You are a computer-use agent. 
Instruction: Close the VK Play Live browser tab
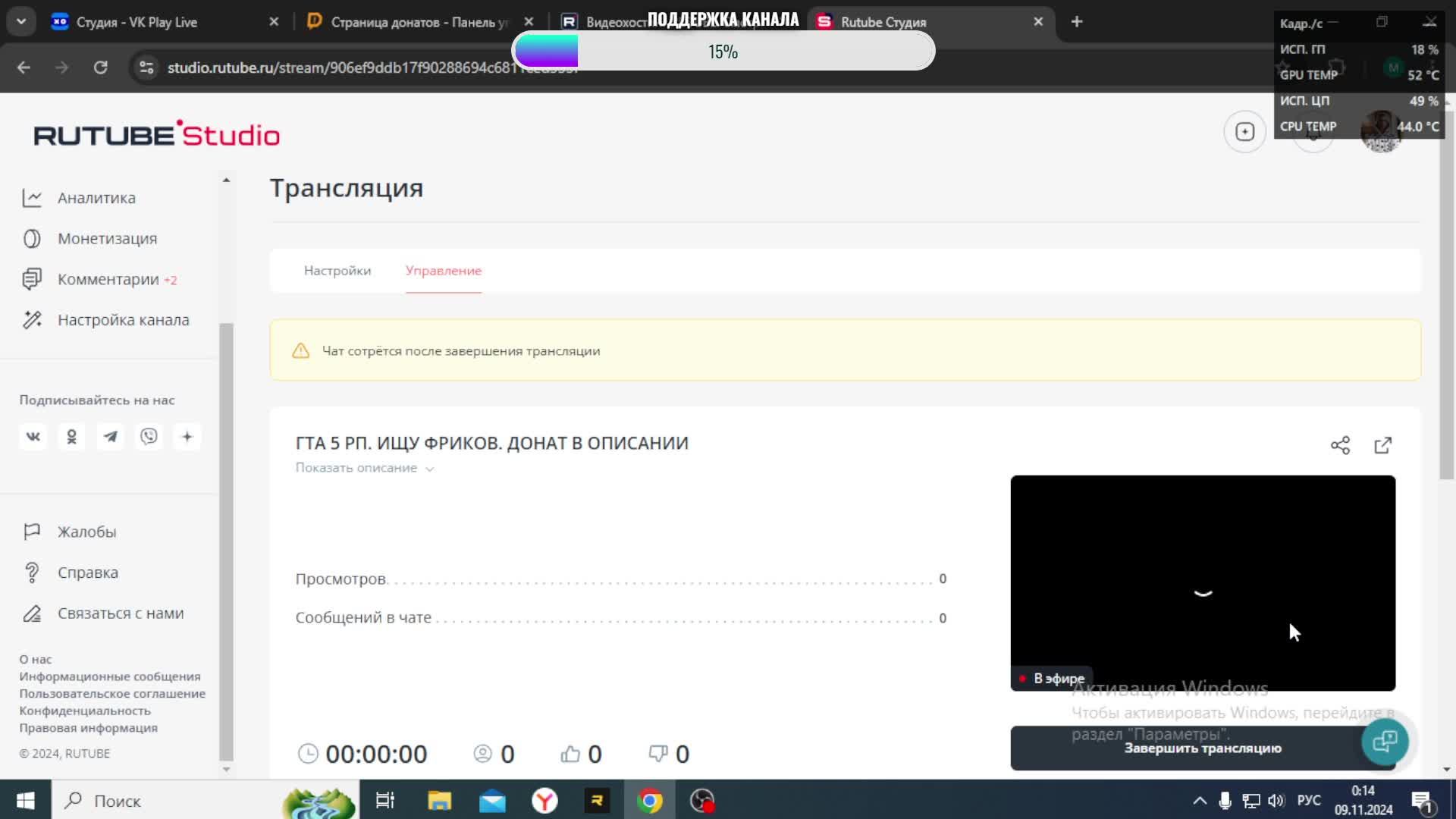point(274,22)
